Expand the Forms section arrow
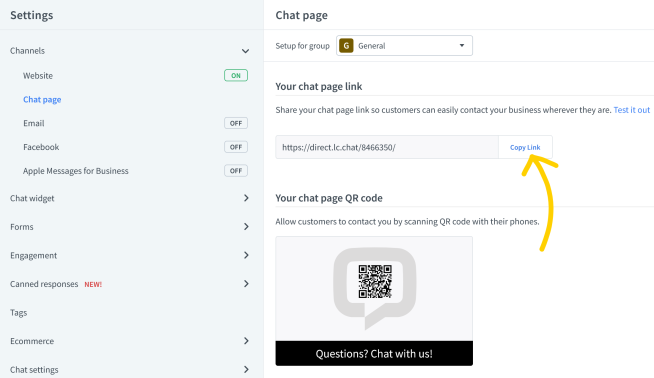This screenshot has height=378, width=654. 246,227
